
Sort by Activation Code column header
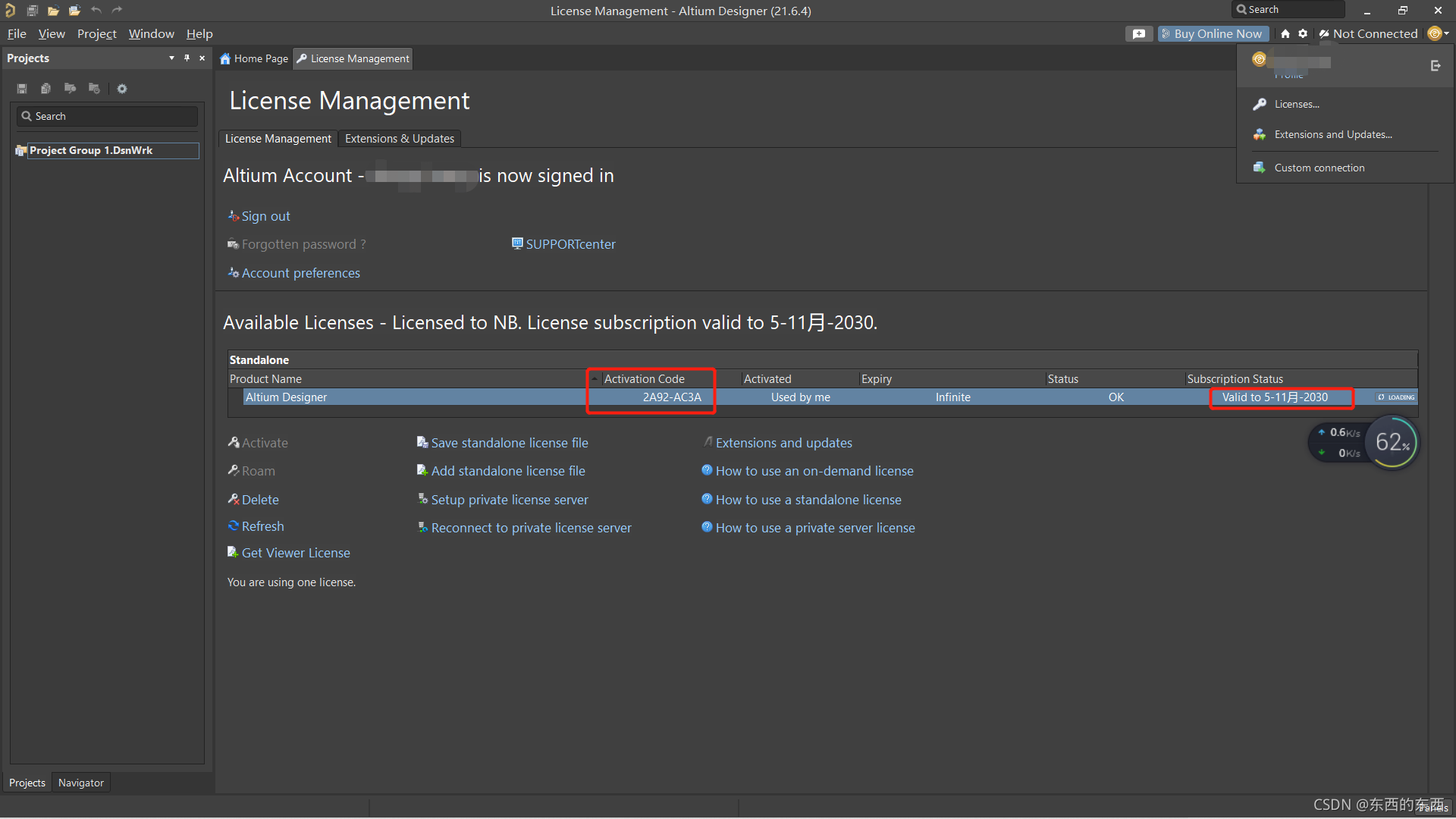click(644, 379)
